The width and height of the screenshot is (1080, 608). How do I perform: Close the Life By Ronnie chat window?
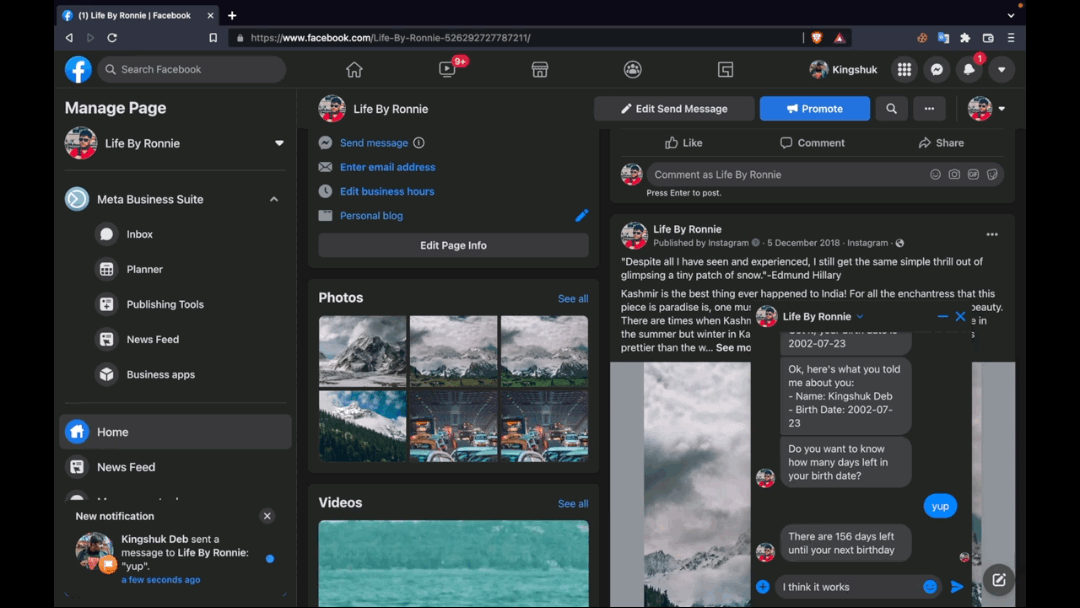(960, 316)
